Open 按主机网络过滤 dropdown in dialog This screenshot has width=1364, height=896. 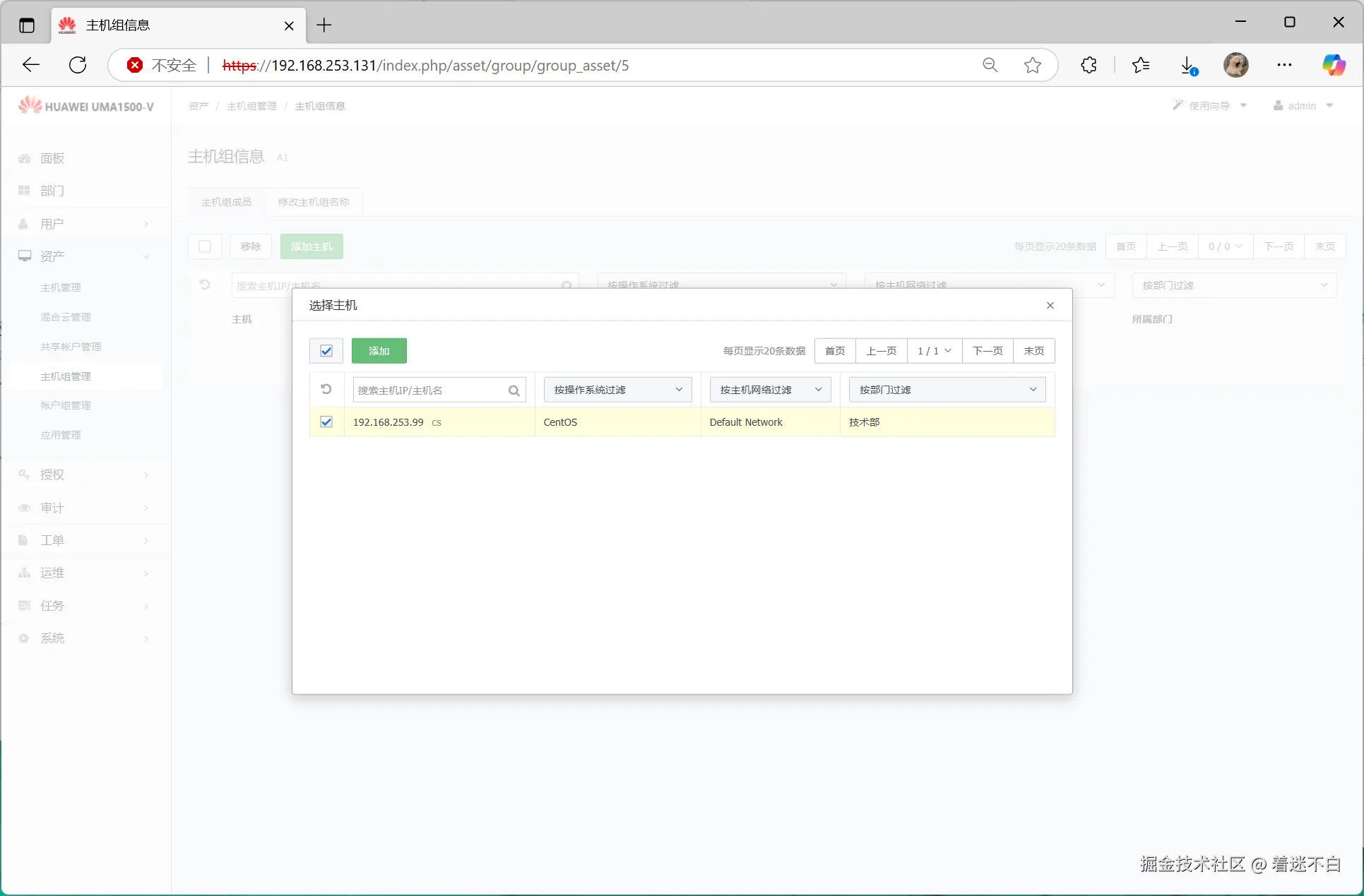[x=770, y=390]
